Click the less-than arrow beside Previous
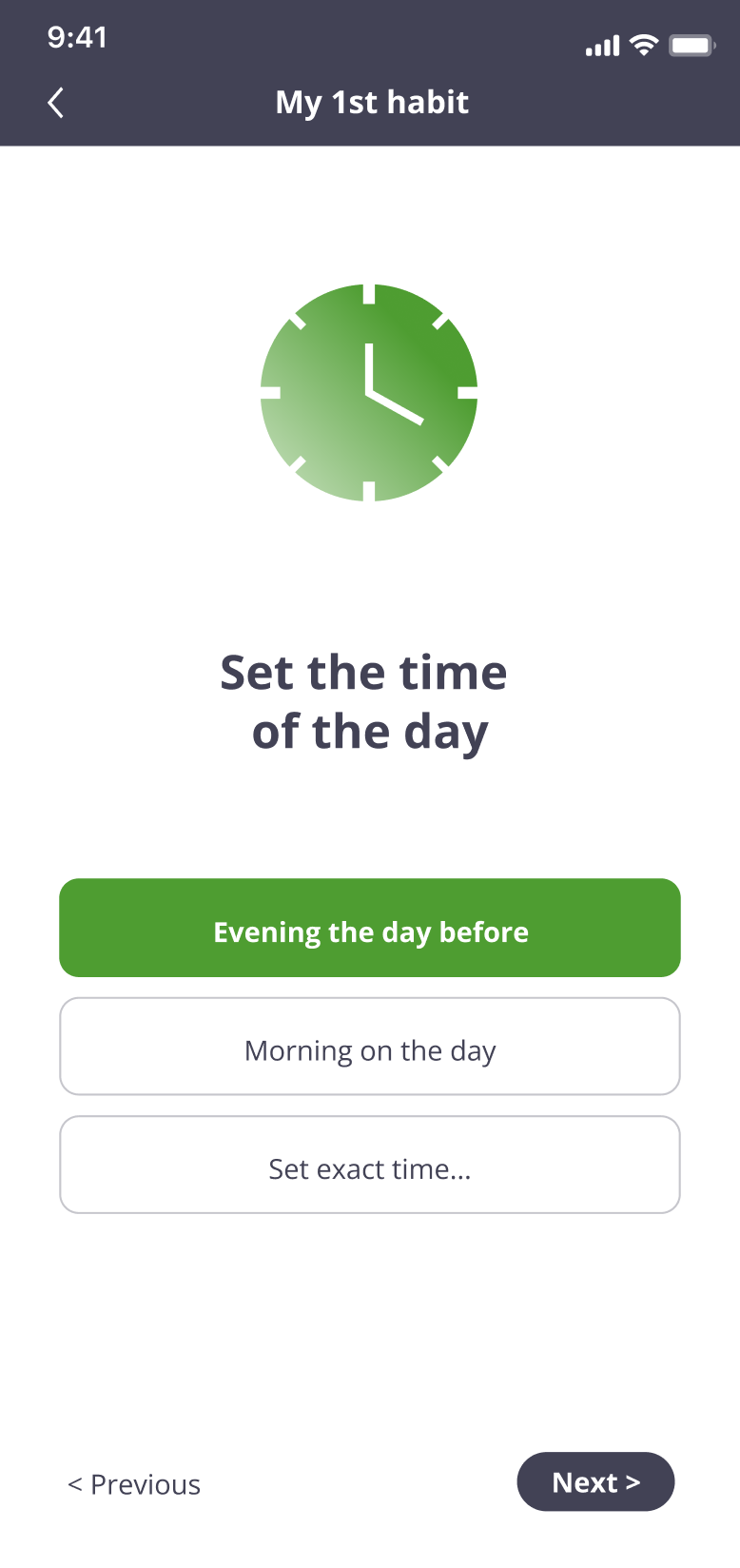 (x=75, y=1484)
